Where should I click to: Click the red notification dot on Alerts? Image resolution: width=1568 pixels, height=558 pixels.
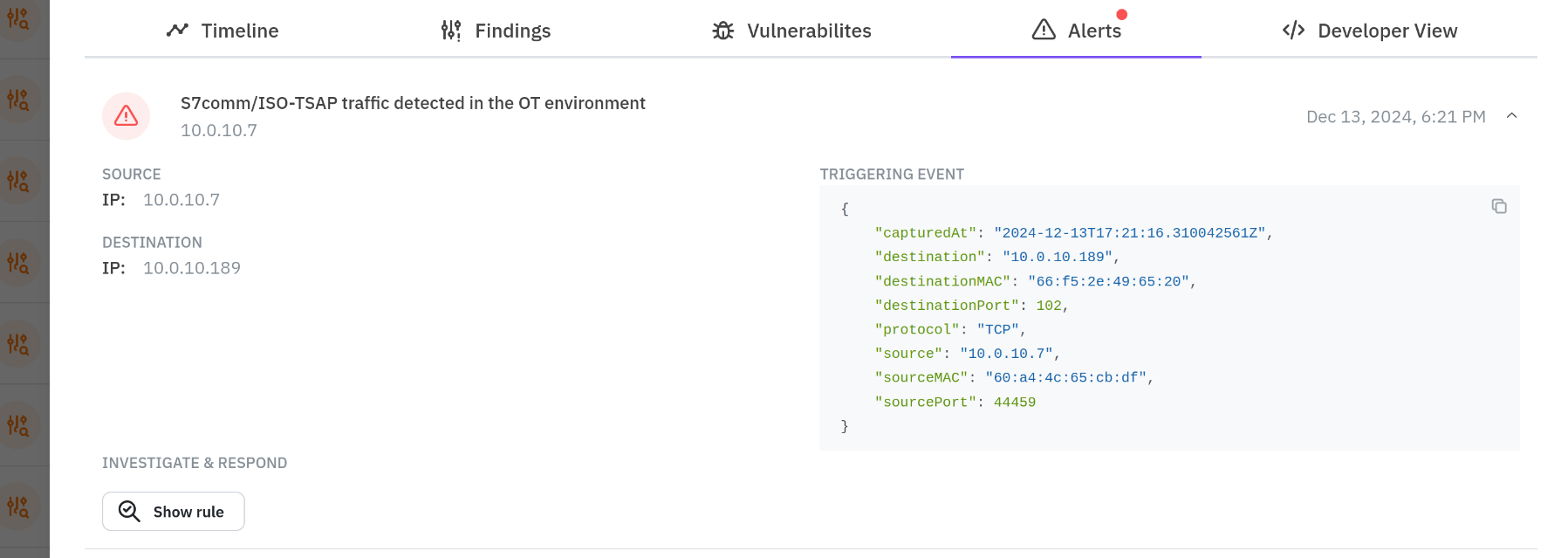[1122, 14]
